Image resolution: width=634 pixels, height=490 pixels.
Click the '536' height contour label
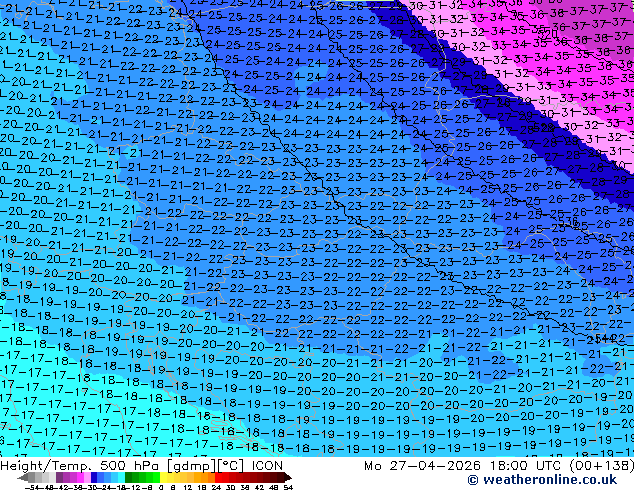(568, 221)
